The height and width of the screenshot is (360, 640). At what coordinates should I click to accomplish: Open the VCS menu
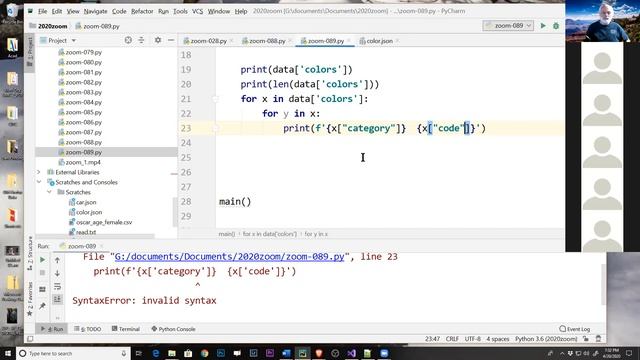coord(198,11)
